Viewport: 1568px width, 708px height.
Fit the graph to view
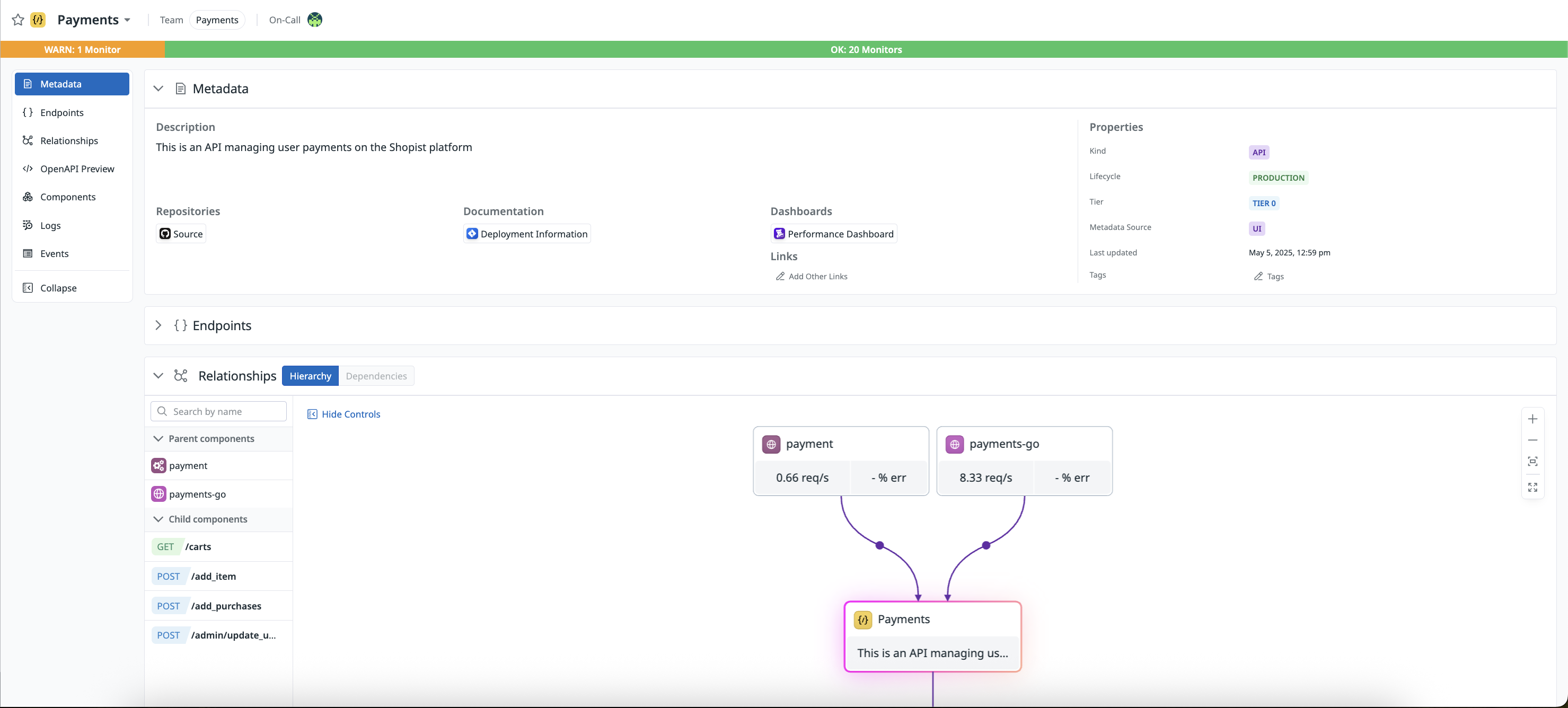(x=1532, y=462)
